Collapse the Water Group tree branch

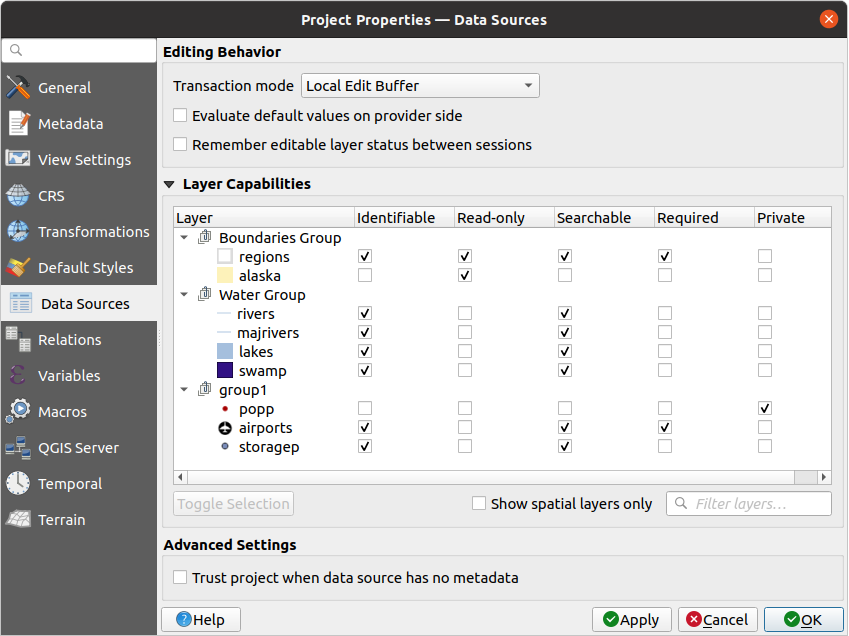tap(184, 294)
